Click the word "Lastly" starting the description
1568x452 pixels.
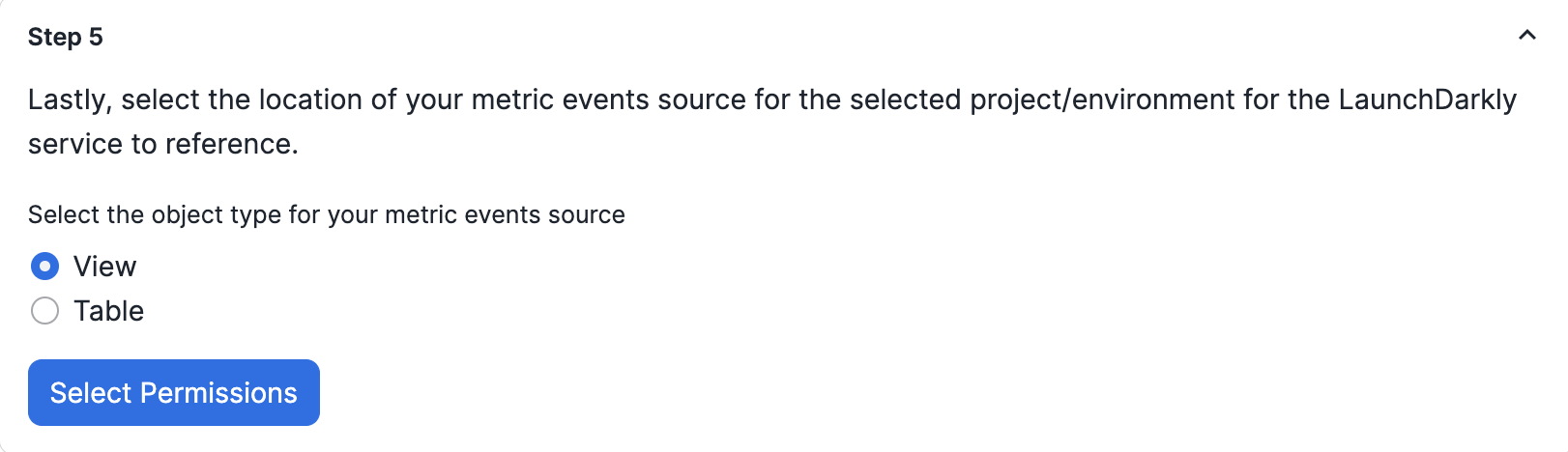pyautogui.click(x=68, y=99)
